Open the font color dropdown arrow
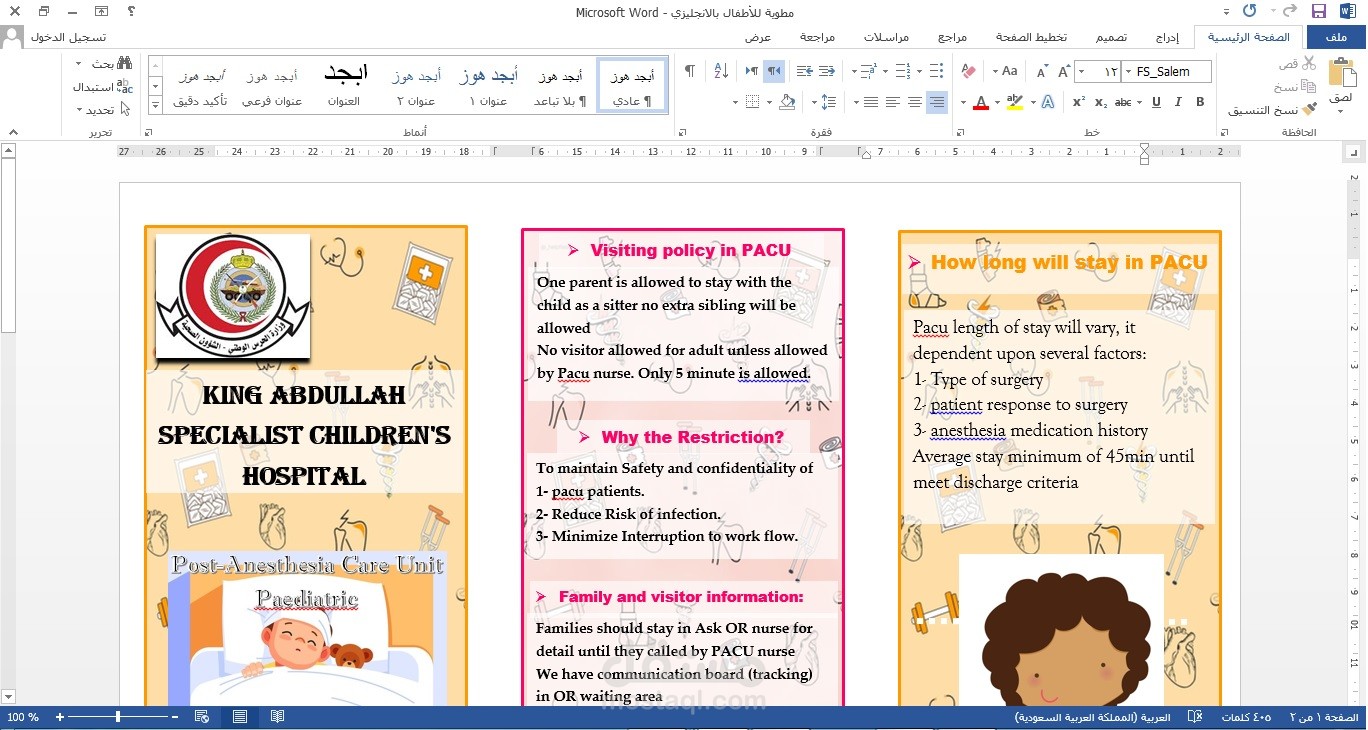The height and width of the screenshot is (730, 1368). pyautogui.click(x=963, y=102)
